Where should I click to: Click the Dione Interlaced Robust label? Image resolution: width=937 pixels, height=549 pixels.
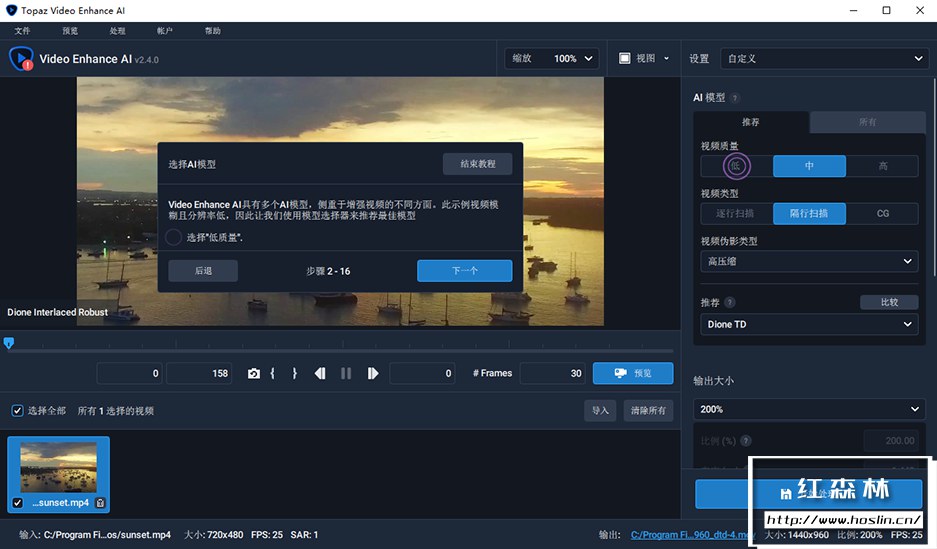[57, 312]
